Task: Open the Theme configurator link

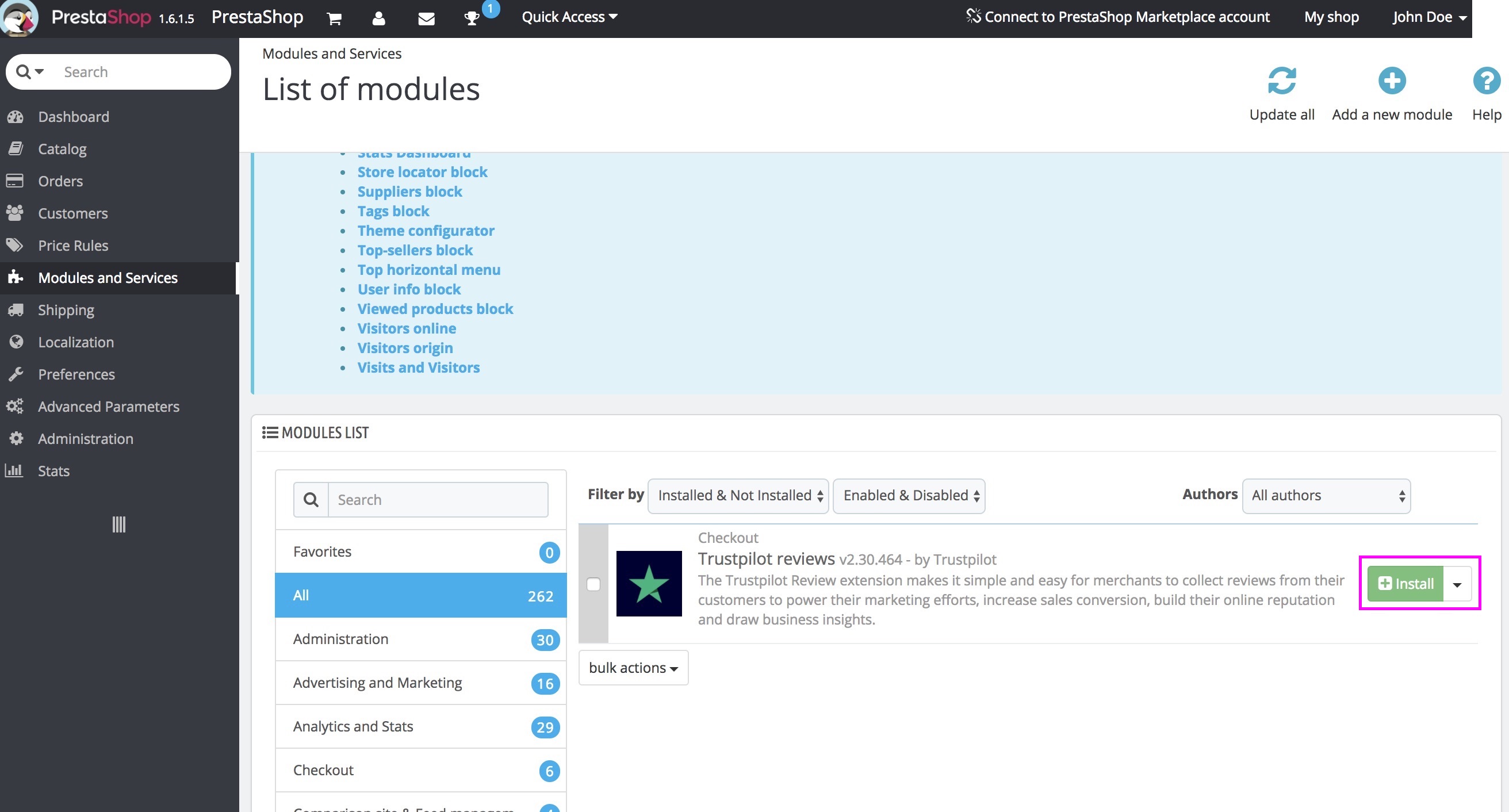Action: pos(426,230)
